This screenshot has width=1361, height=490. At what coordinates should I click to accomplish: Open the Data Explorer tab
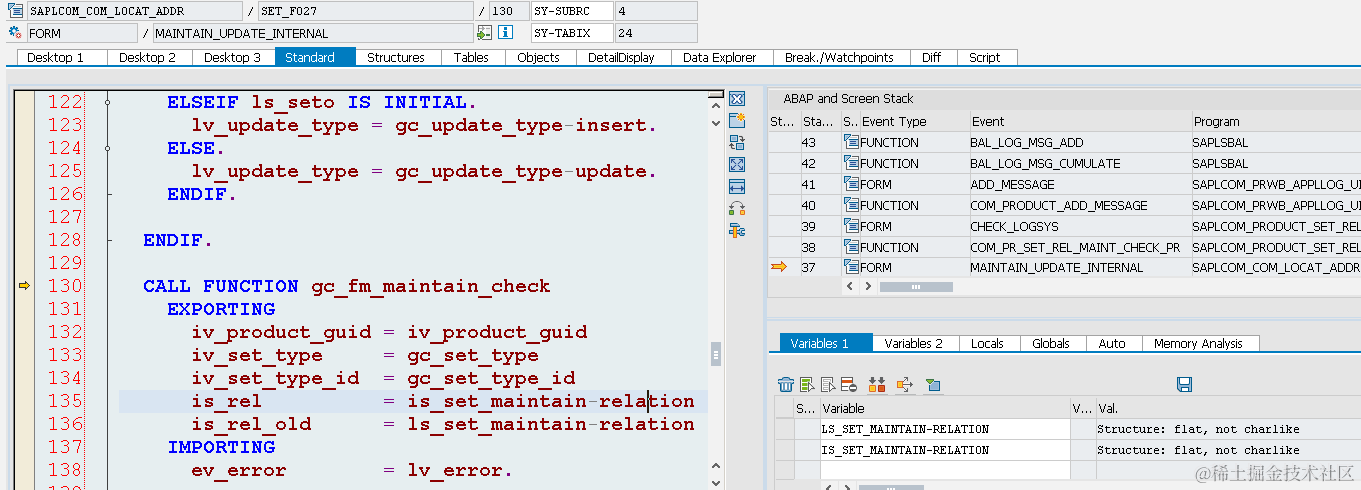tap(720, 57)
